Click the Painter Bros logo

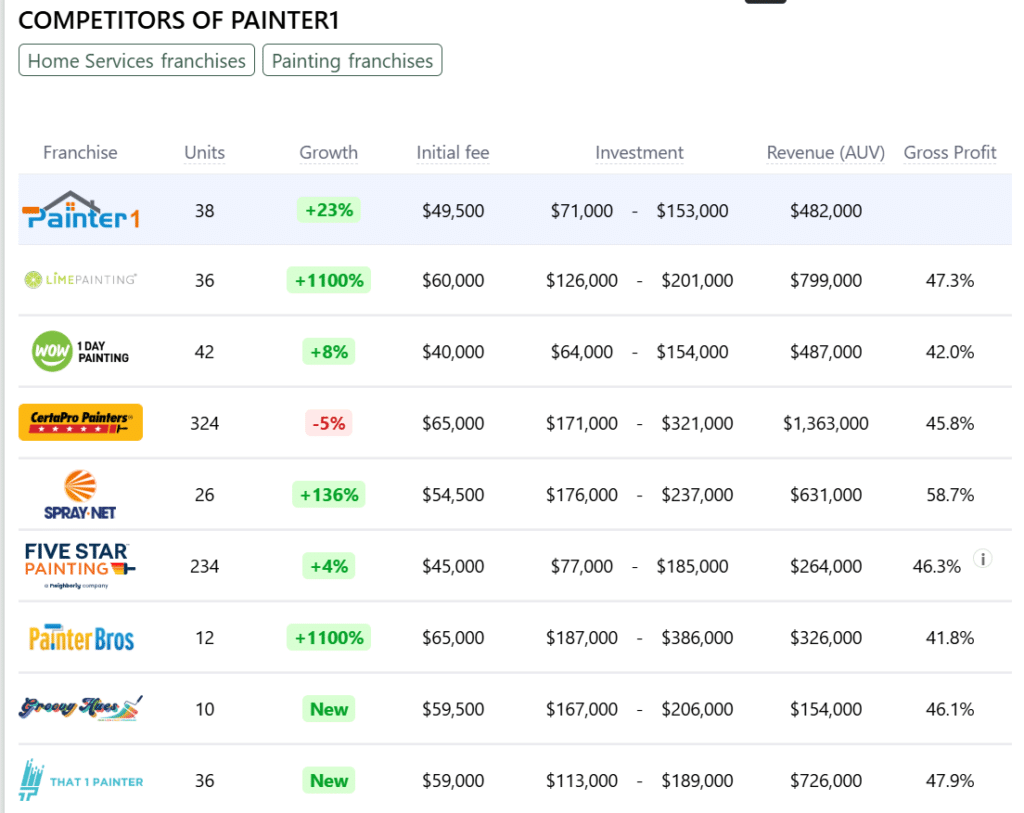[x=80, y=638]
